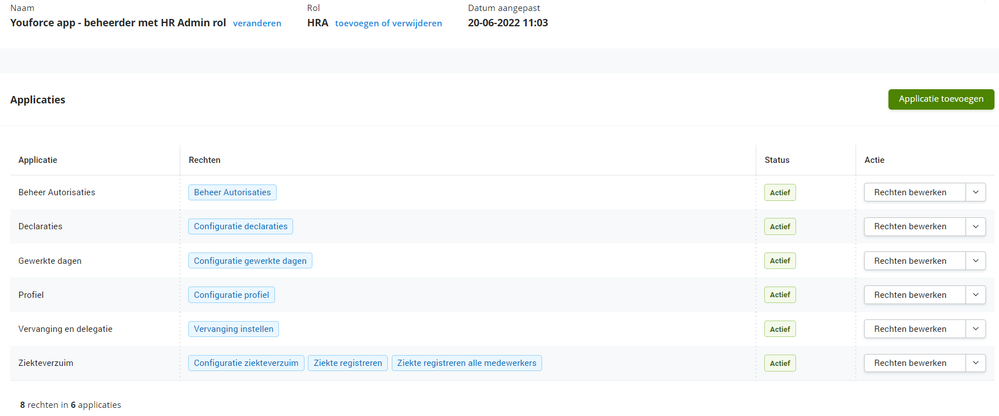Select the 'Gewerkte dagen' application name cell
999x416 pixels.
pos(50,261)
